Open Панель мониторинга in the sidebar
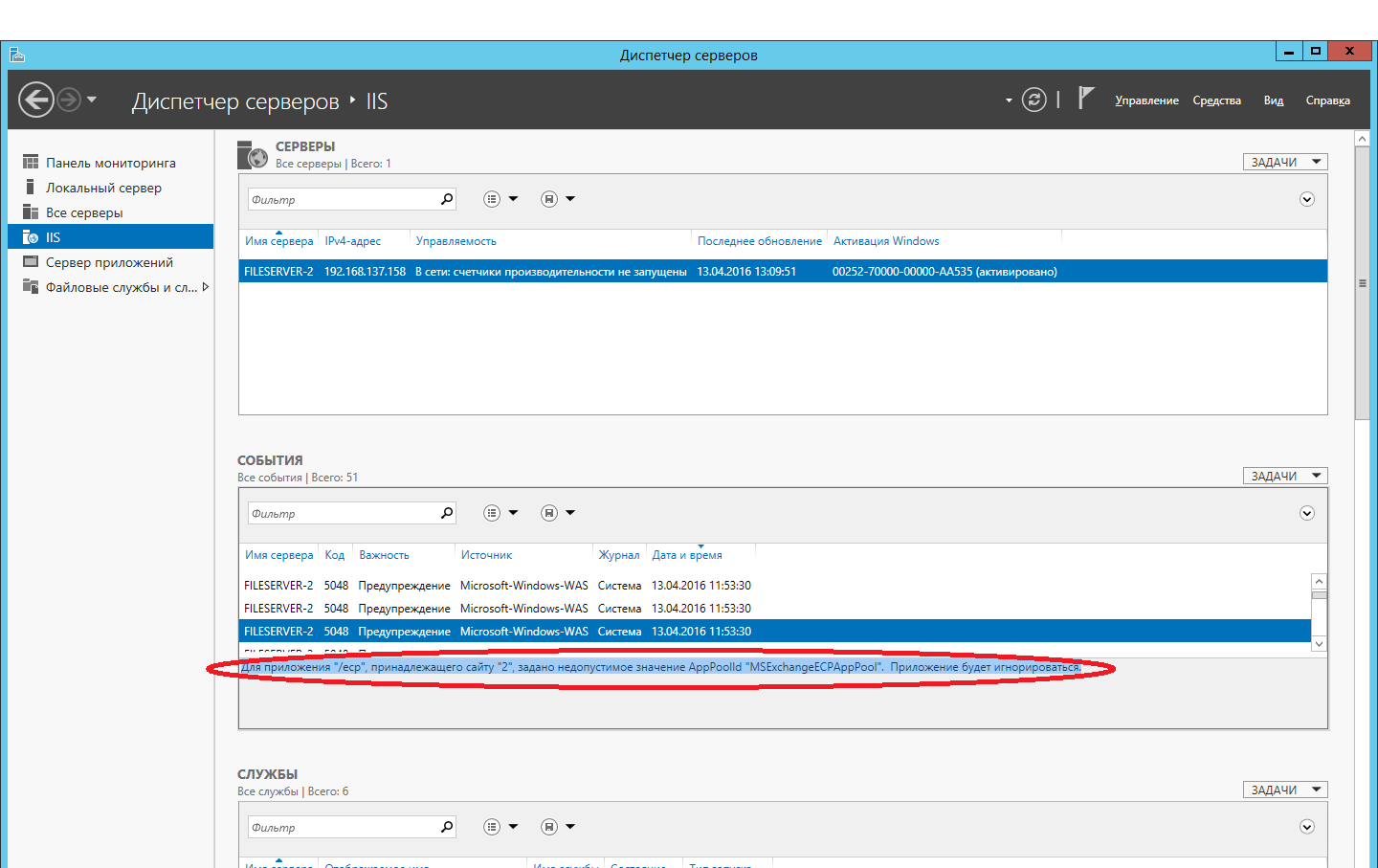Image resolution: width=1378 pixels, height=868 pixels. (110, 163)
